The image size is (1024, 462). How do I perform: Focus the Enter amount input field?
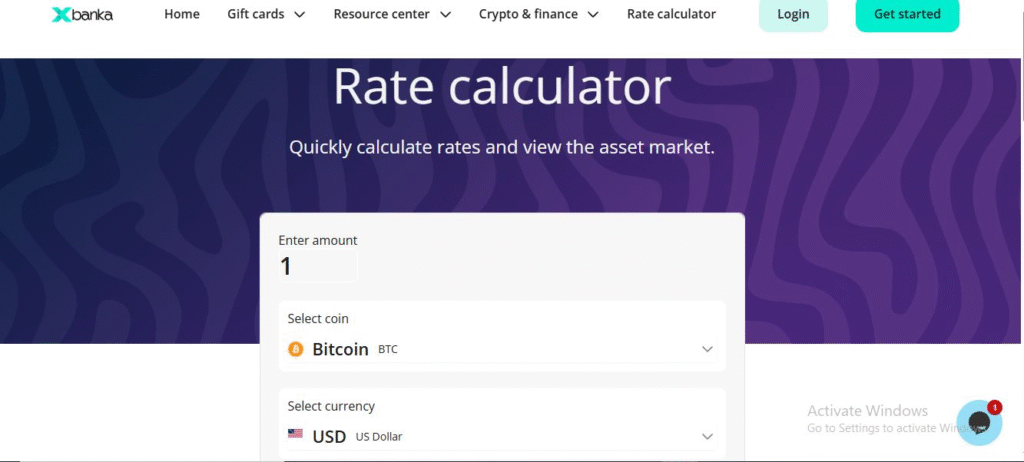(317, 266)
